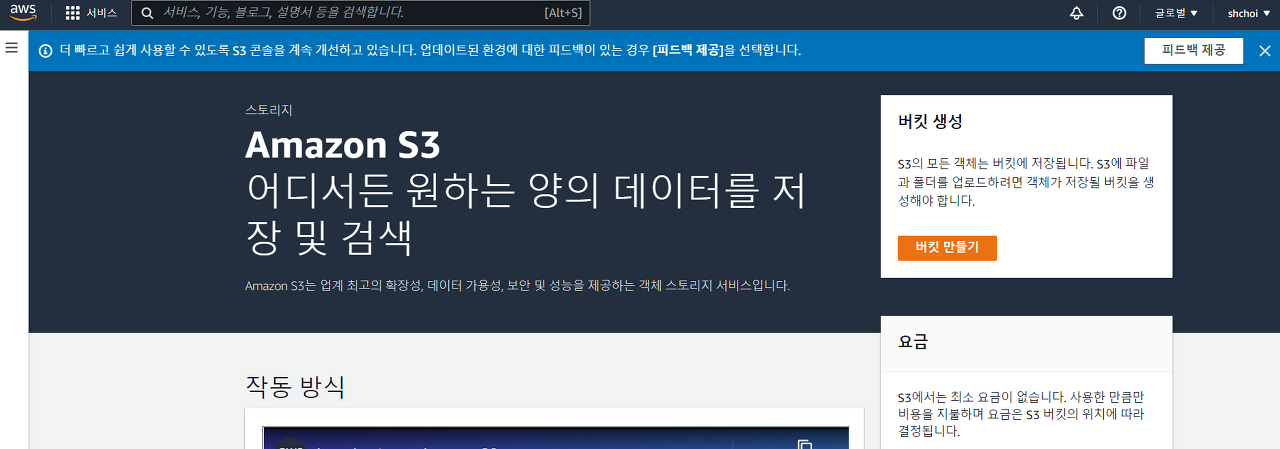Viewport: 1280px width, 449px height.
Task: Click the 피드백 제공 button
Action: pyautogui.click(x=1193, y=51)
